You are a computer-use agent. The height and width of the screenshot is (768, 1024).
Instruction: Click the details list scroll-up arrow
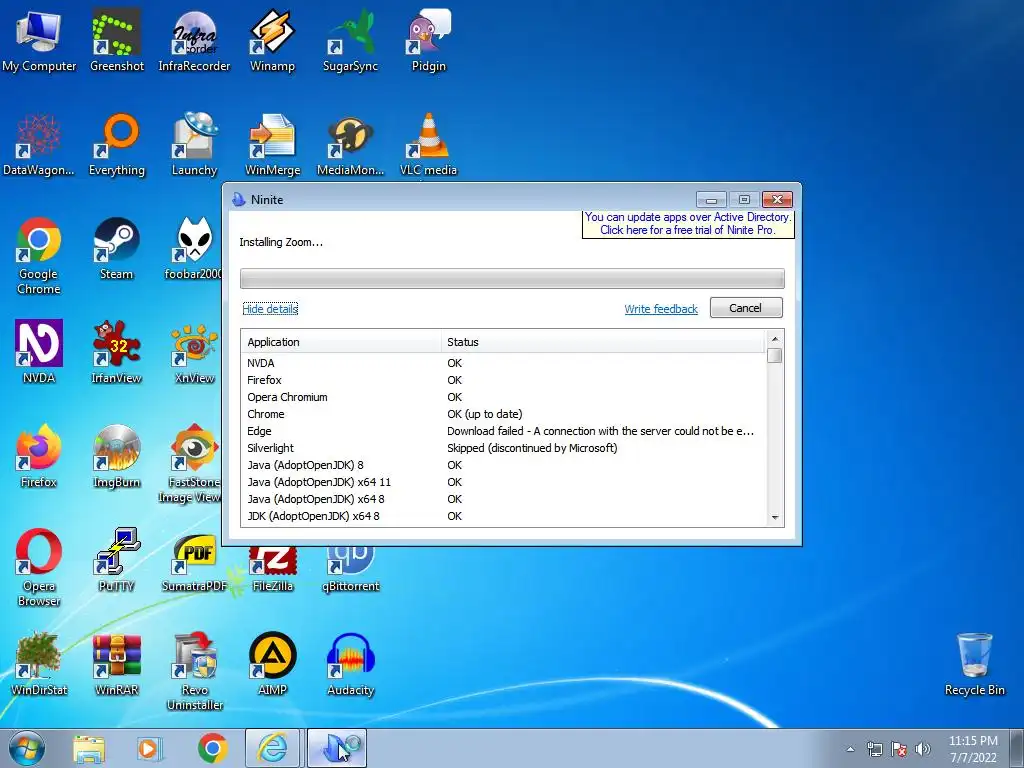(775, 338)
